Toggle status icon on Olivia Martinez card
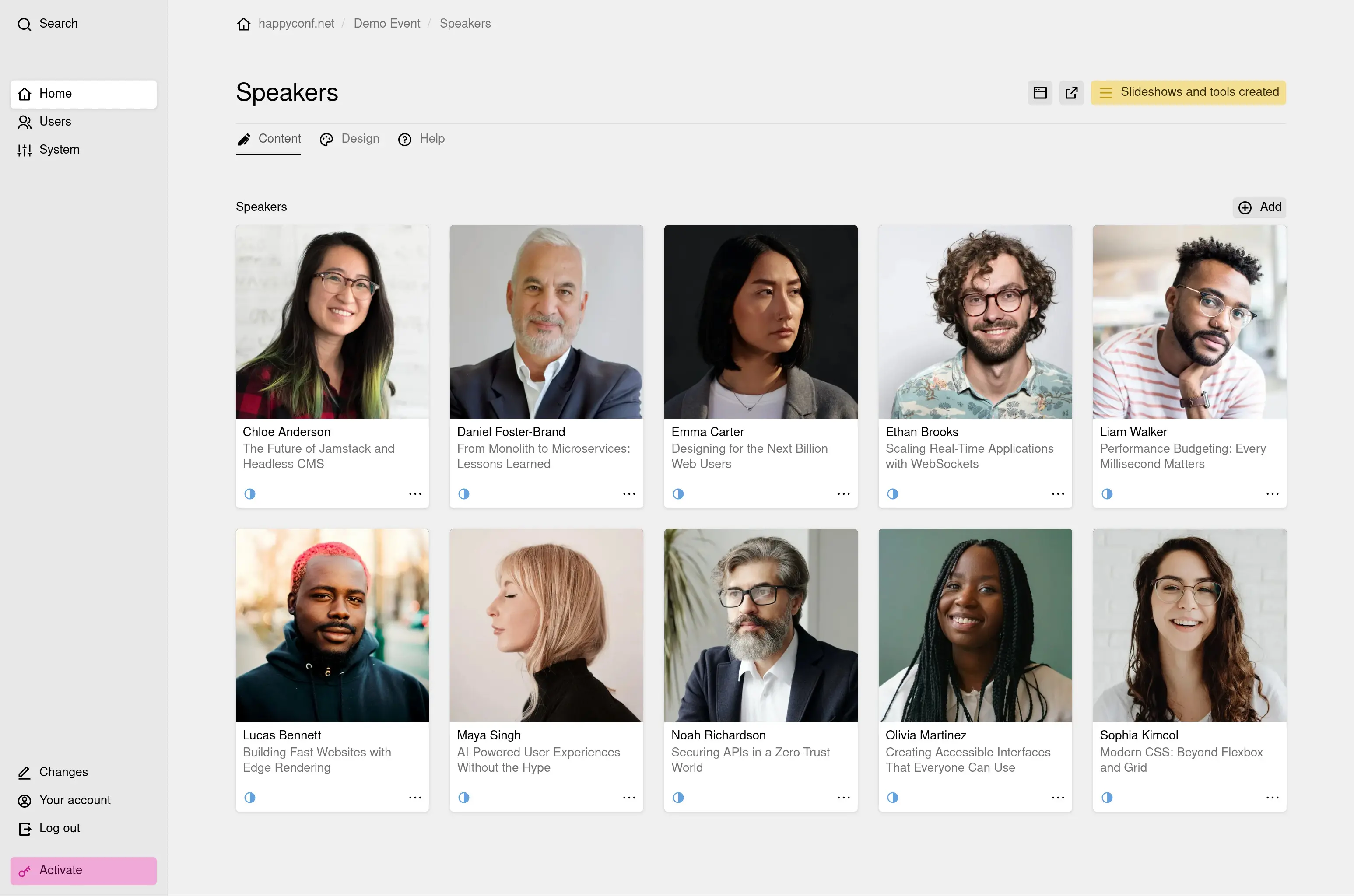1354x896 pixels. pyautogui.click(x=892, y=797)
